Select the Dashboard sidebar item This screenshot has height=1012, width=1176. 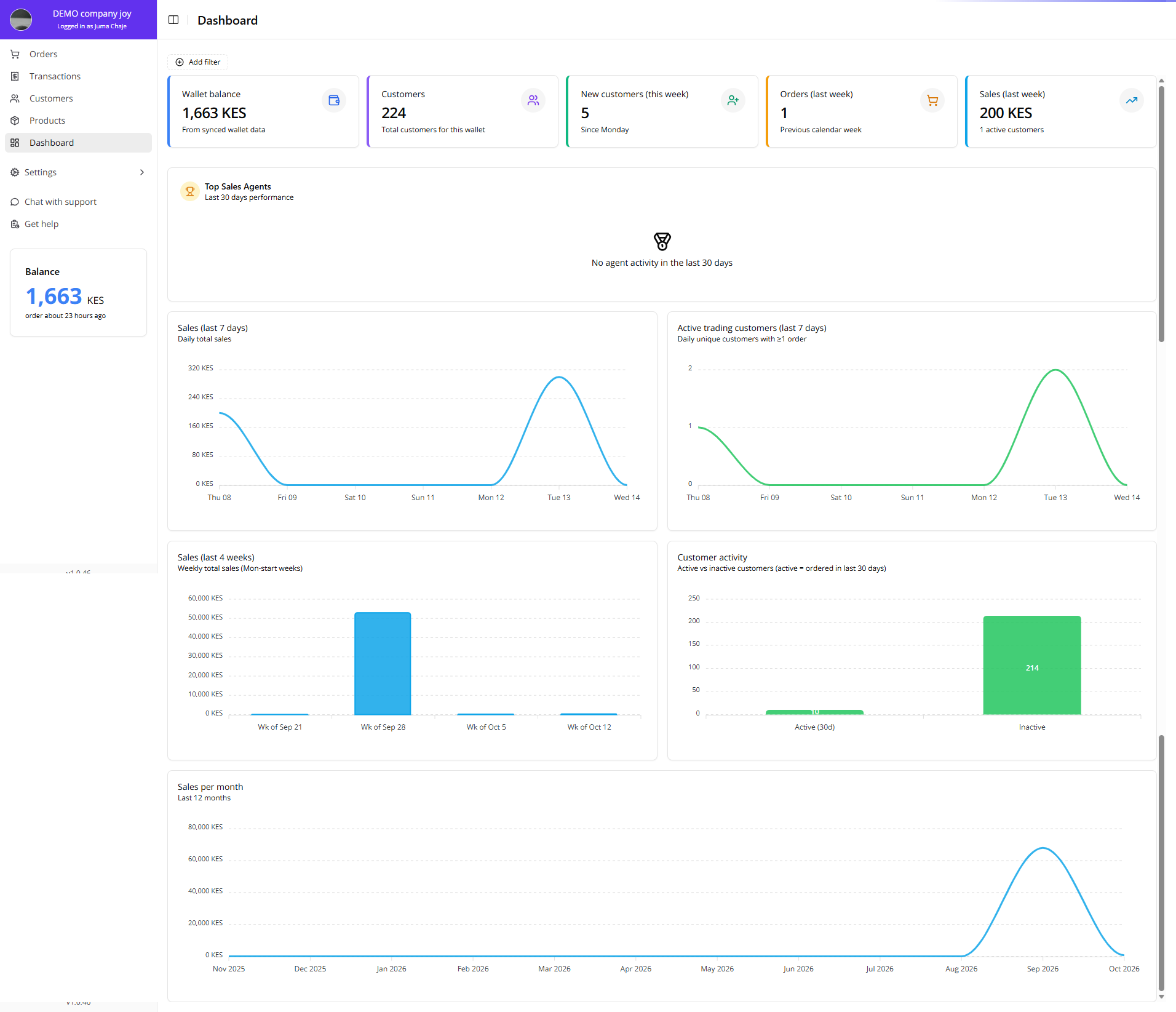(x=78, y=143)
